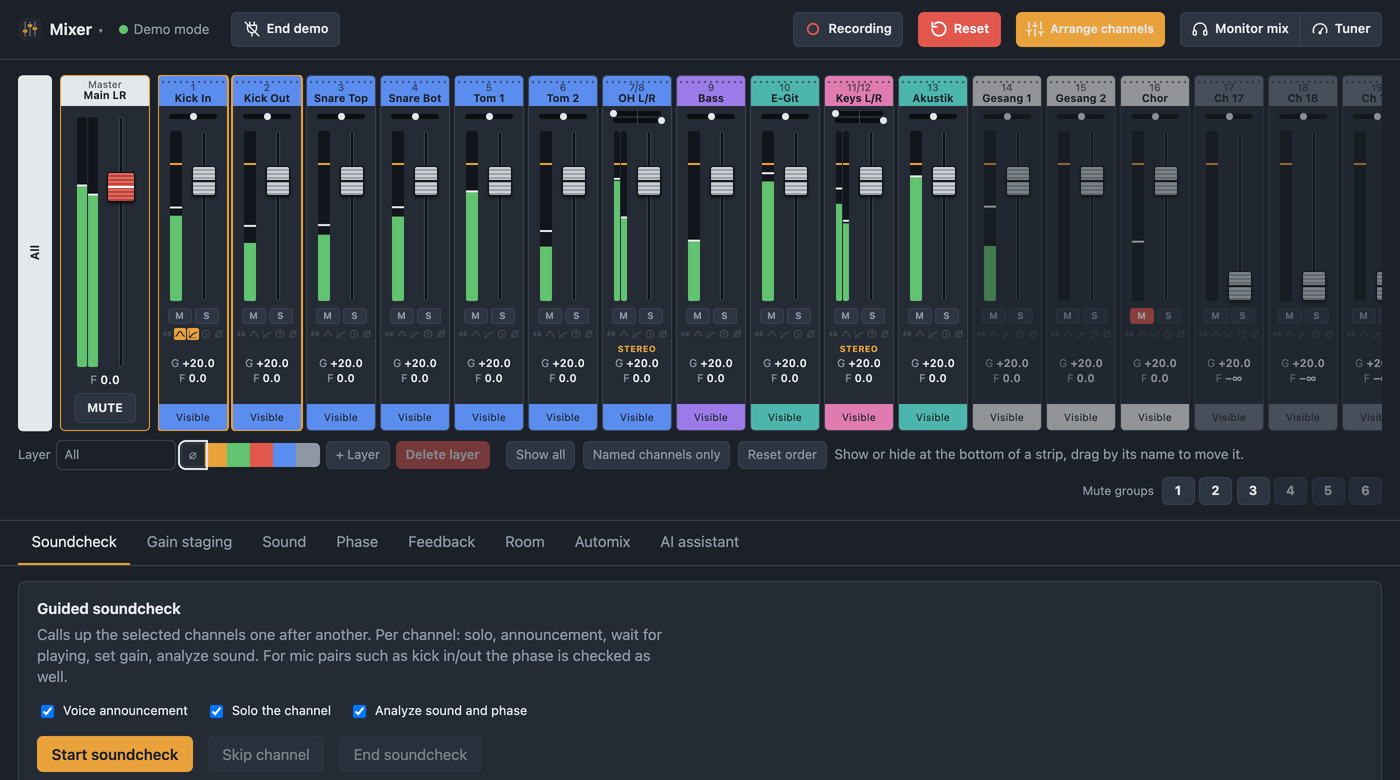This screenshot has width=1400, height=780.
Task: Open the Mixer dropdown arrow
Action: (101, 31)
